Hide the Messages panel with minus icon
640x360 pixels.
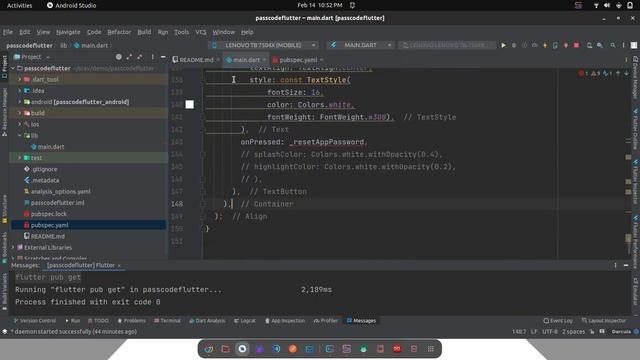click(626, 265)
